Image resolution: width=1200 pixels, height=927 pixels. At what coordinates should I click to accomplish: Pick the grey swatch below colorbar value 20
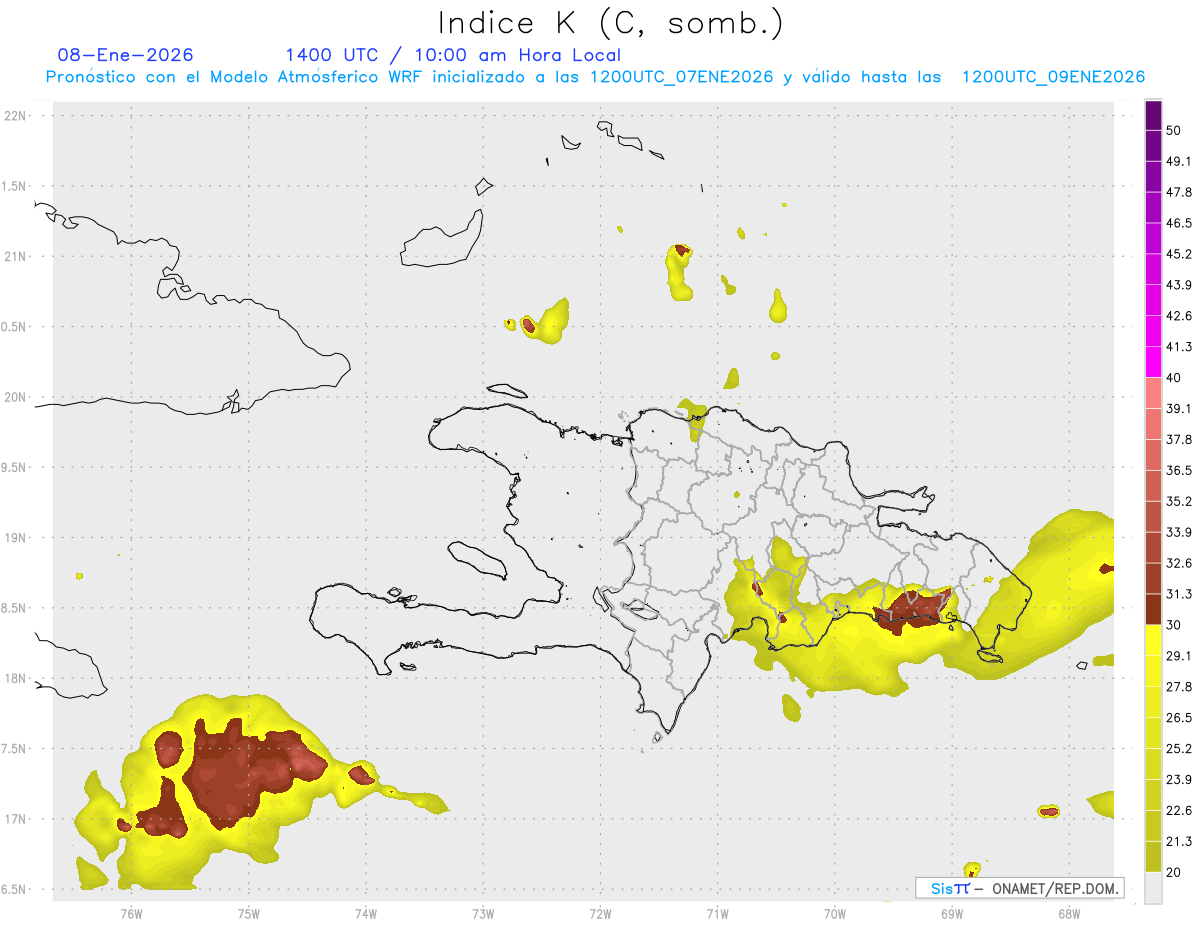(1153, 887)
